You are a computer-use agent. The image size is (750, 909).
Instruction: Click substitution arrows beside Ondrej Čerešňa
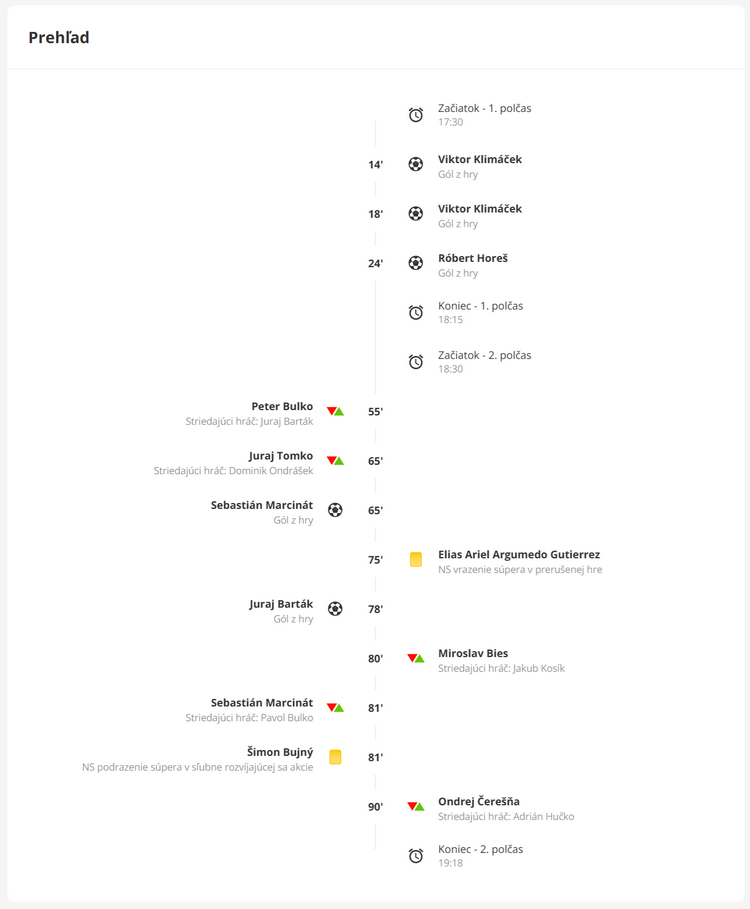click(x=416, y=806)
